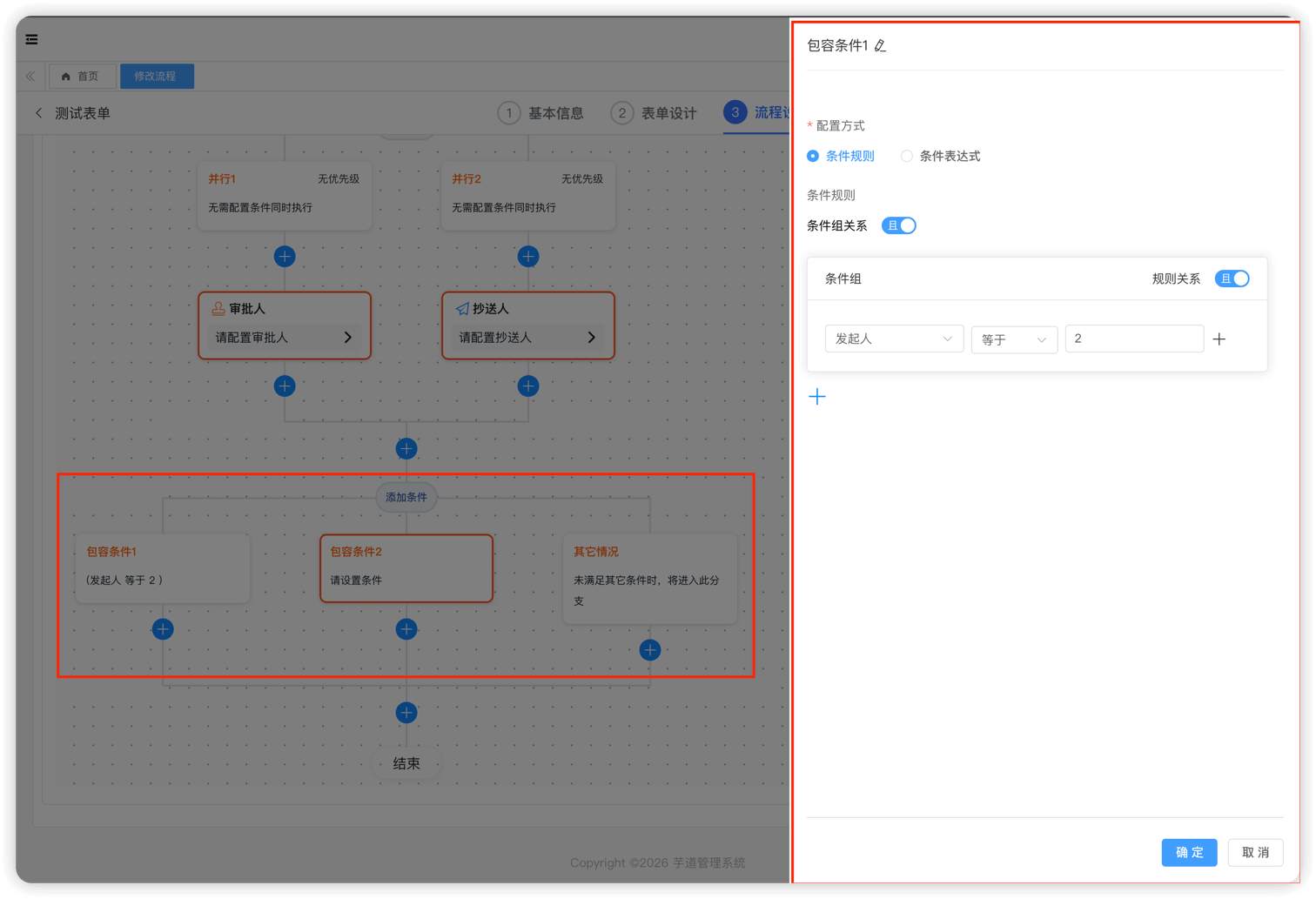Toggle the 条件组关系 switch
Image resolution: width=1316 pixels, height=899 pixels.
898,226
